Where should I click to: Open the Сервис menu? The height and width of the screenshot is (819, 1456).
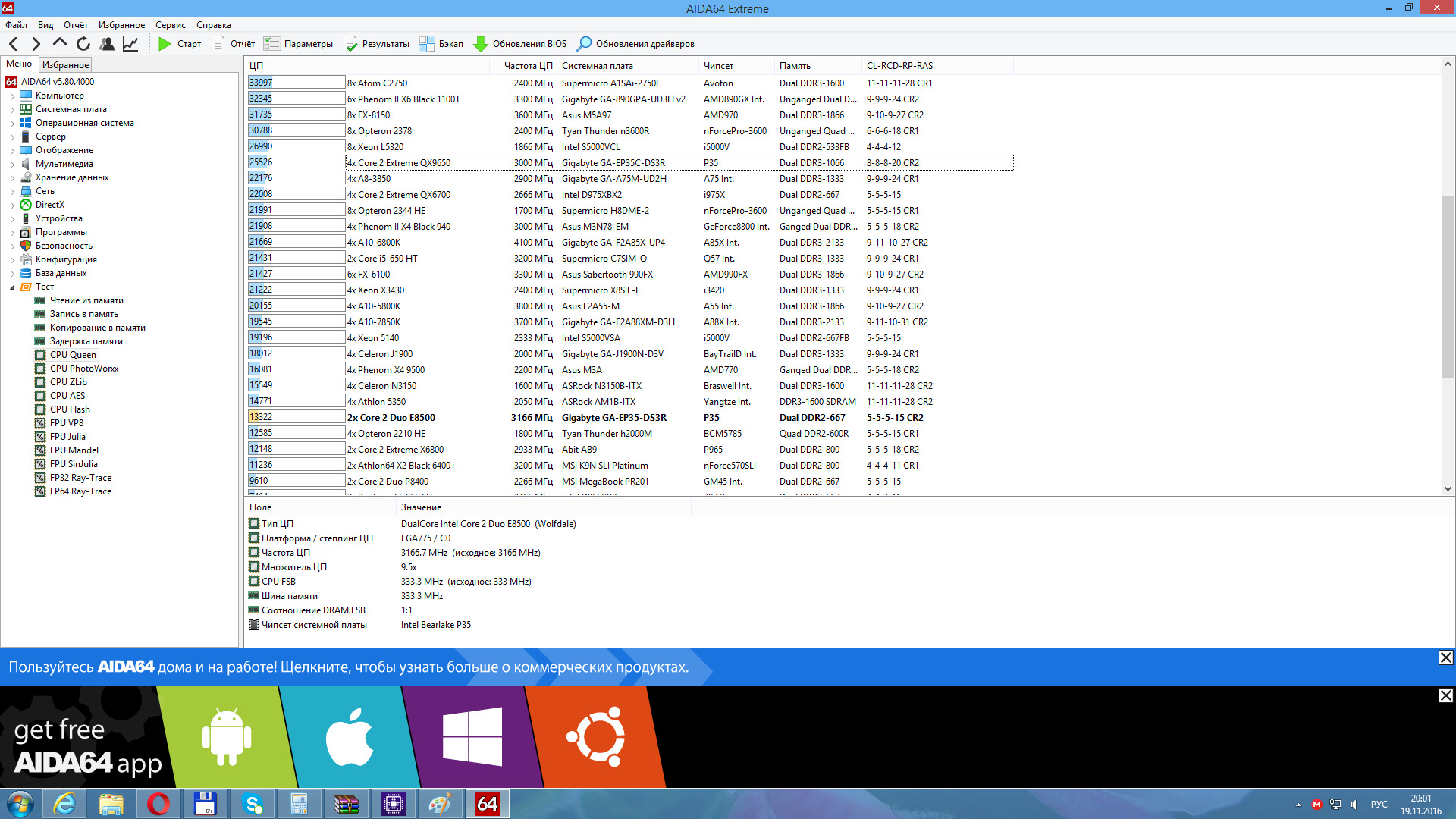click(x=171, y=25)
